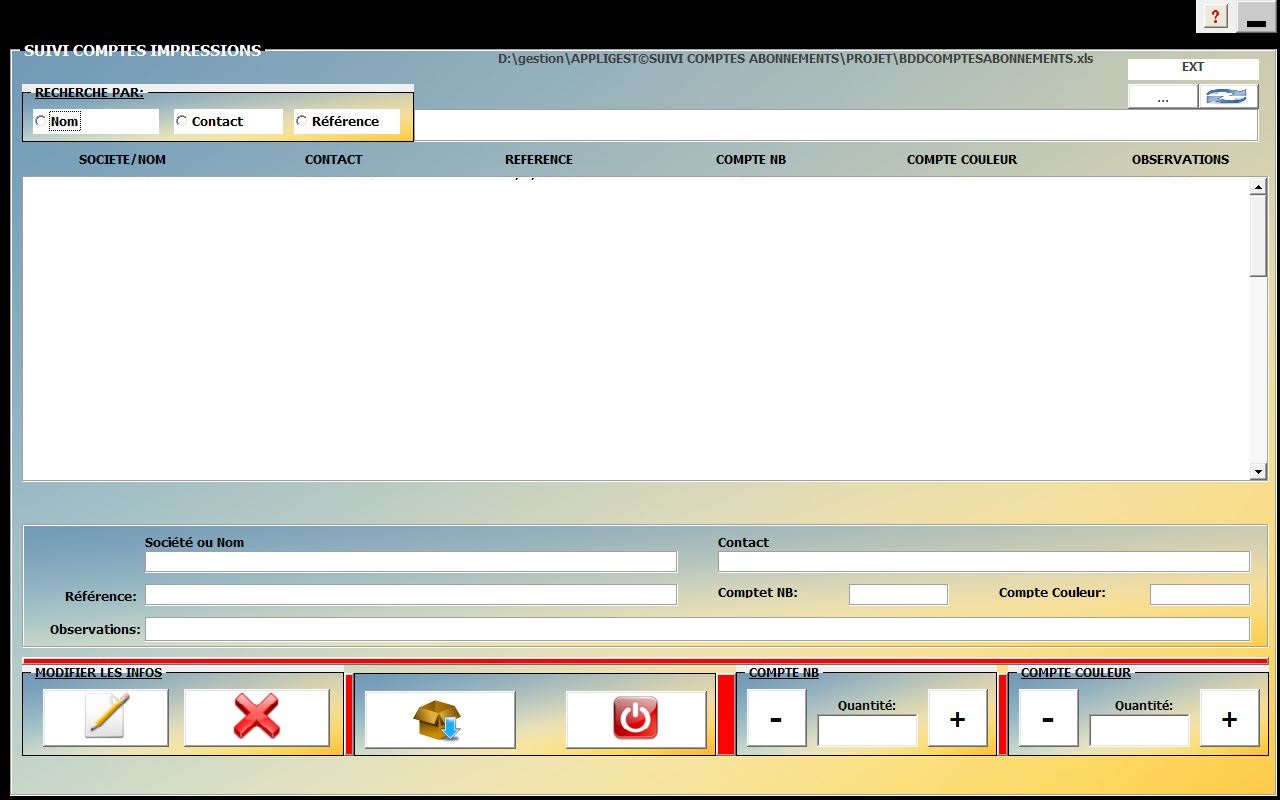Open the red question mark help icon
This screenshot has height=800, width=1280.
point(1215,16)
